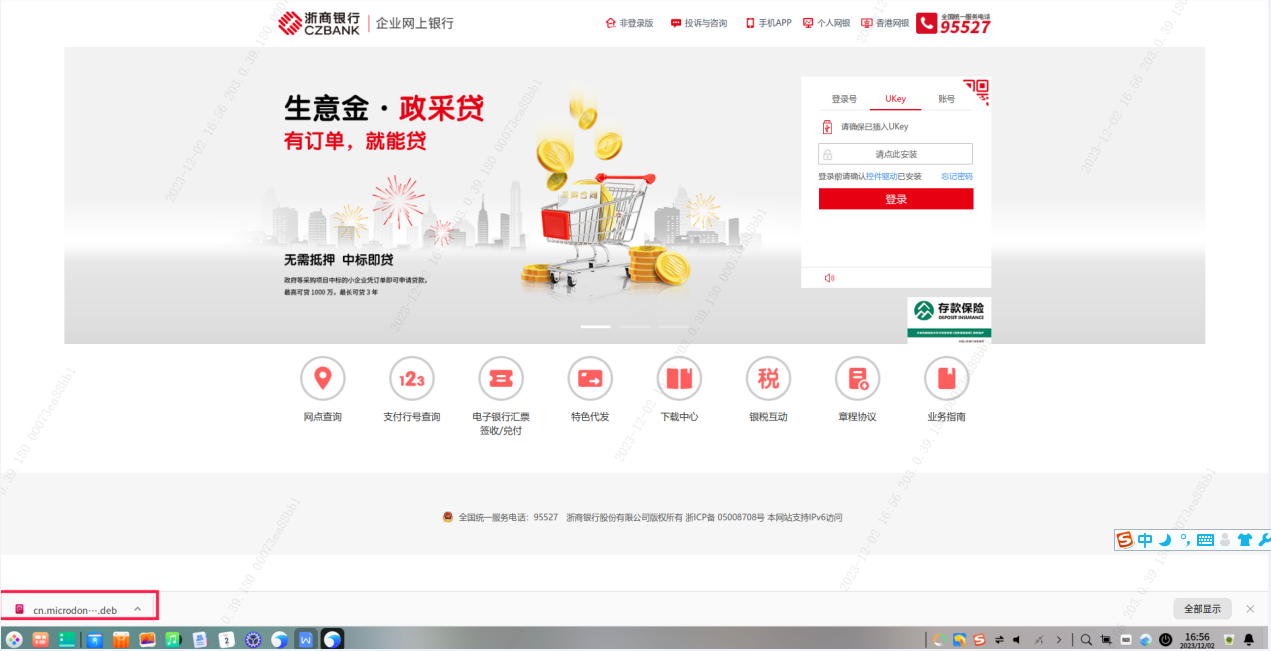Open the 章程协议 icon

tap(858, 378)
